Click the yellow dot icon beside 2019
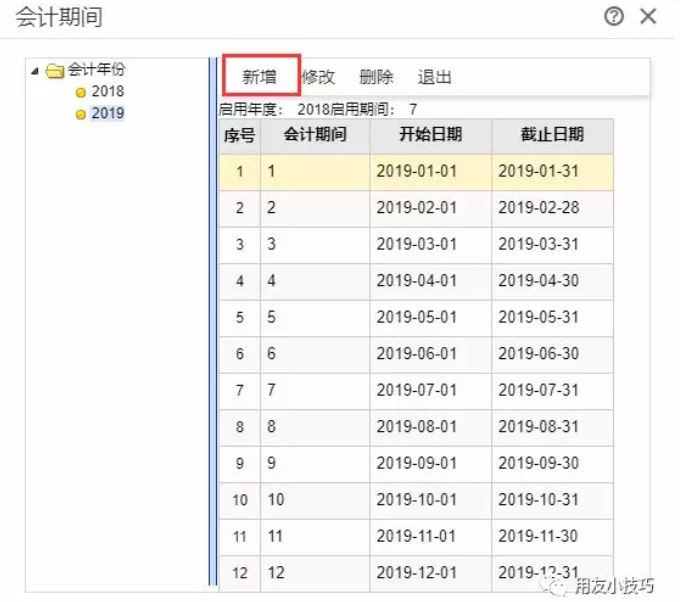Viewport: 685px width, 602px height. 81,115
